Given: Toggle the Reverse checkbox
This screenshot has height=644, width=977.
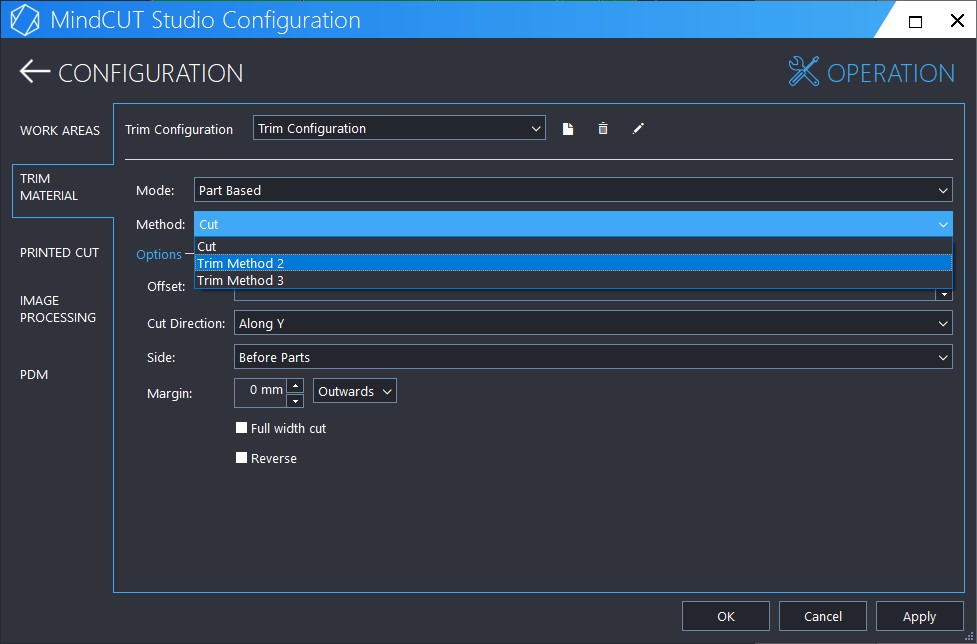Looking at the screenshot, I should click(241, 458).
